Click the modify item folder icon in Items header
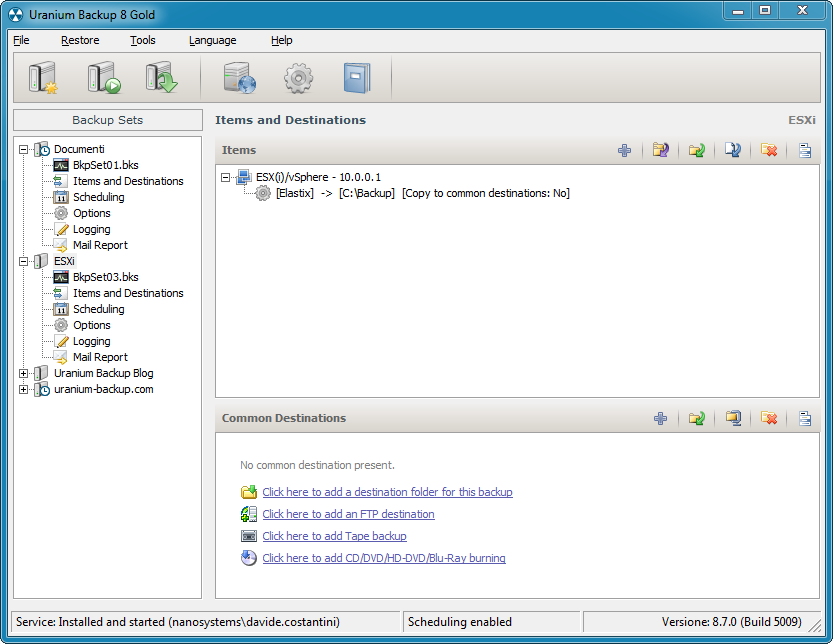 coord(661,150)
